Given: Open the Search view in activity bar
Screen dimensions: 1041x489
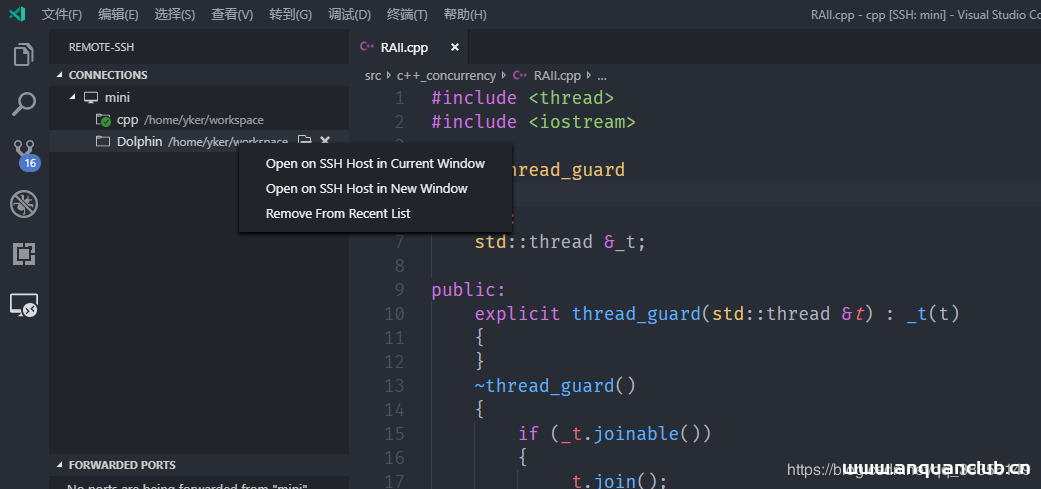Looking at the screenshot, I should [24, 104].
